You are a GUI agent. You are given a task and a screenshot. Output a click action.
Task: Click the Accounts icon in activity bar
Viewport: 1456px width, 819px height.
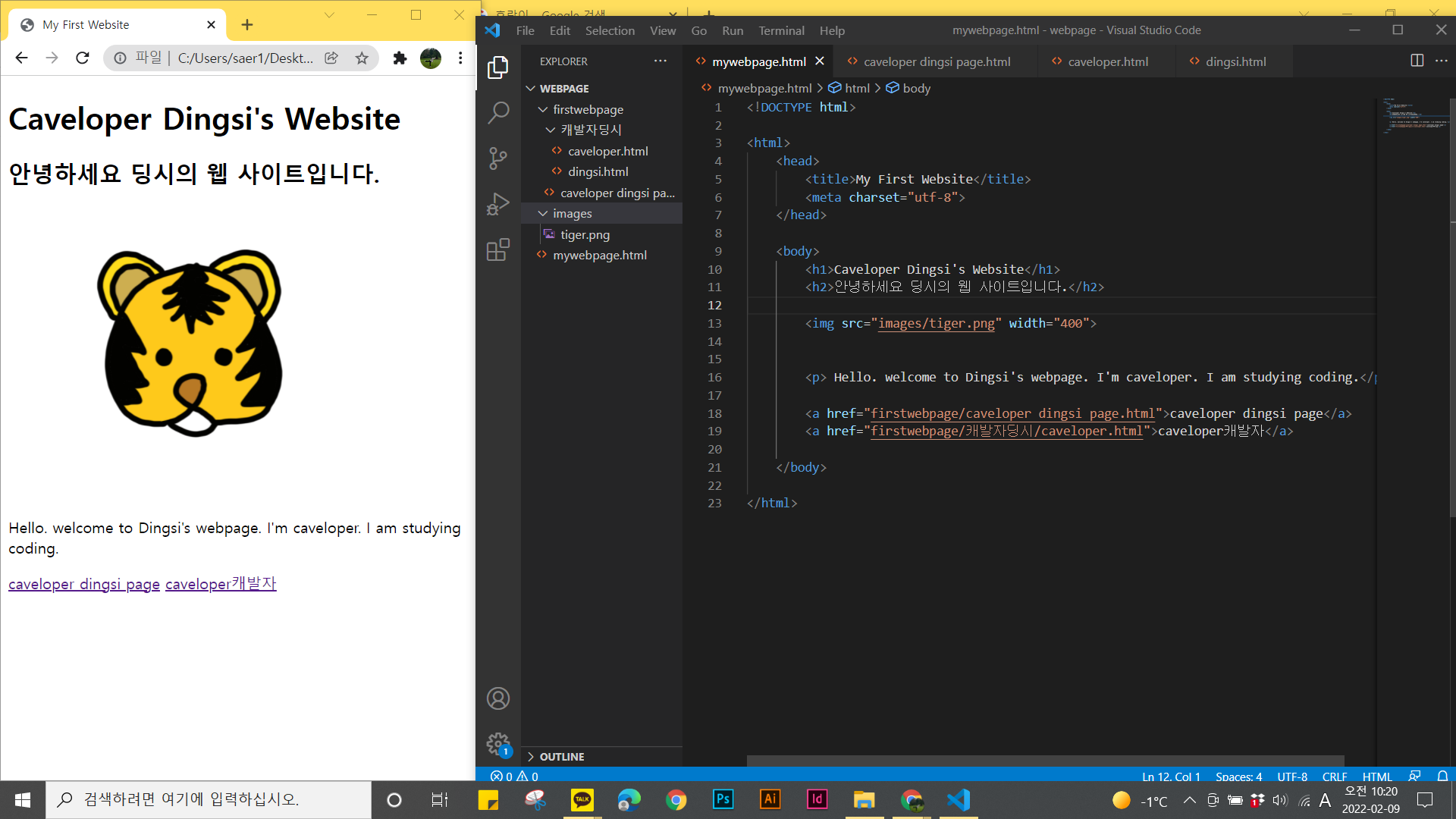coord(498,698)
